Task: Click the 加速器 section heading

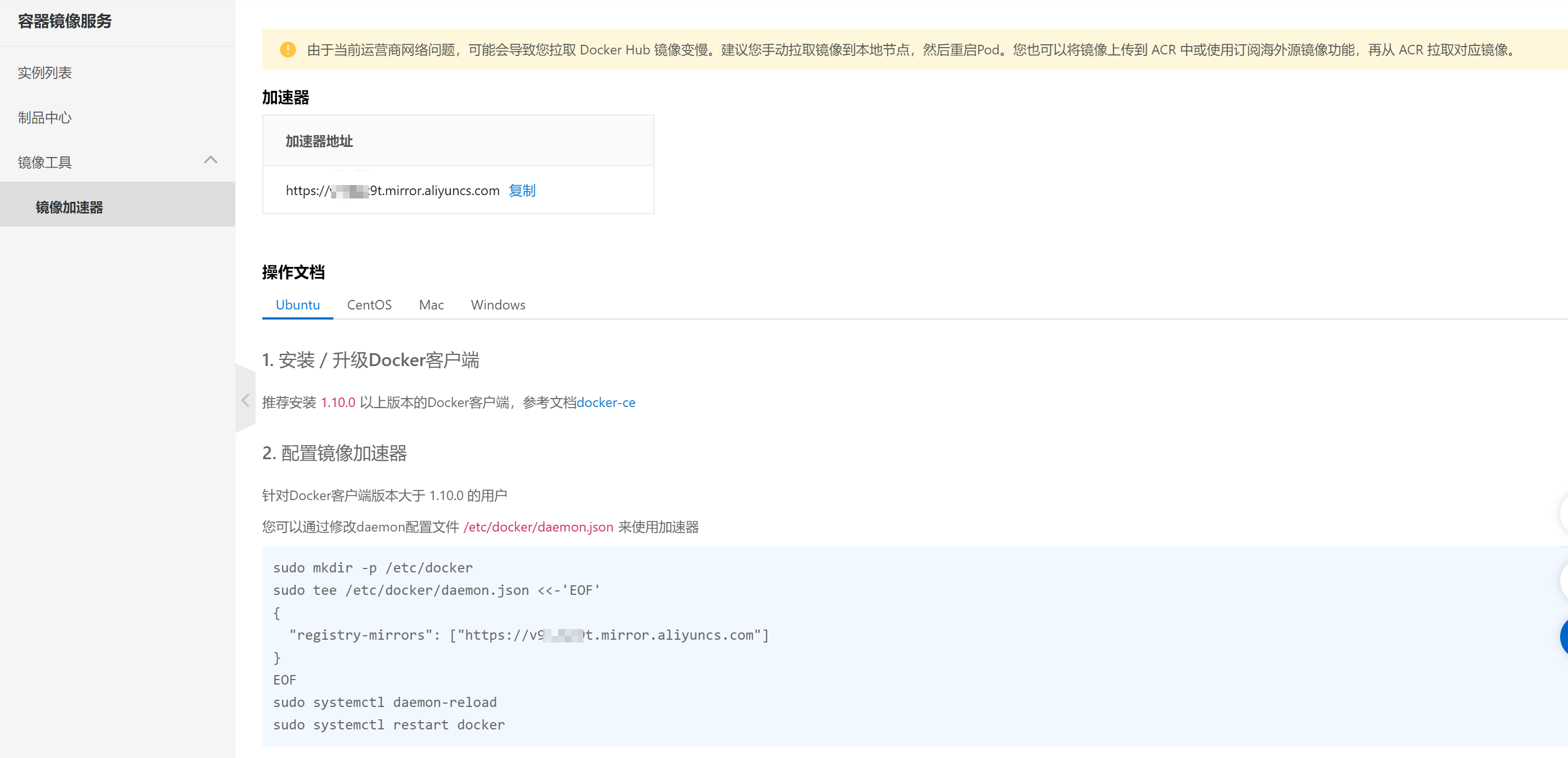Action: click(x=285, y=98)
